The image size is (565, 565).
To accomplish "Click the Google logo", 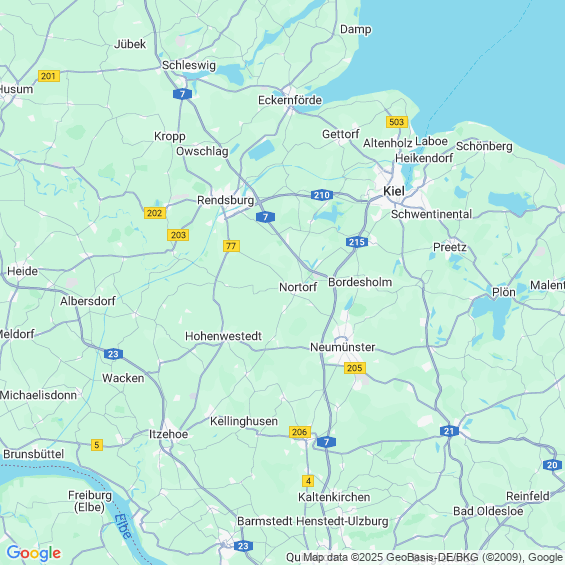I will click(34, 553).
